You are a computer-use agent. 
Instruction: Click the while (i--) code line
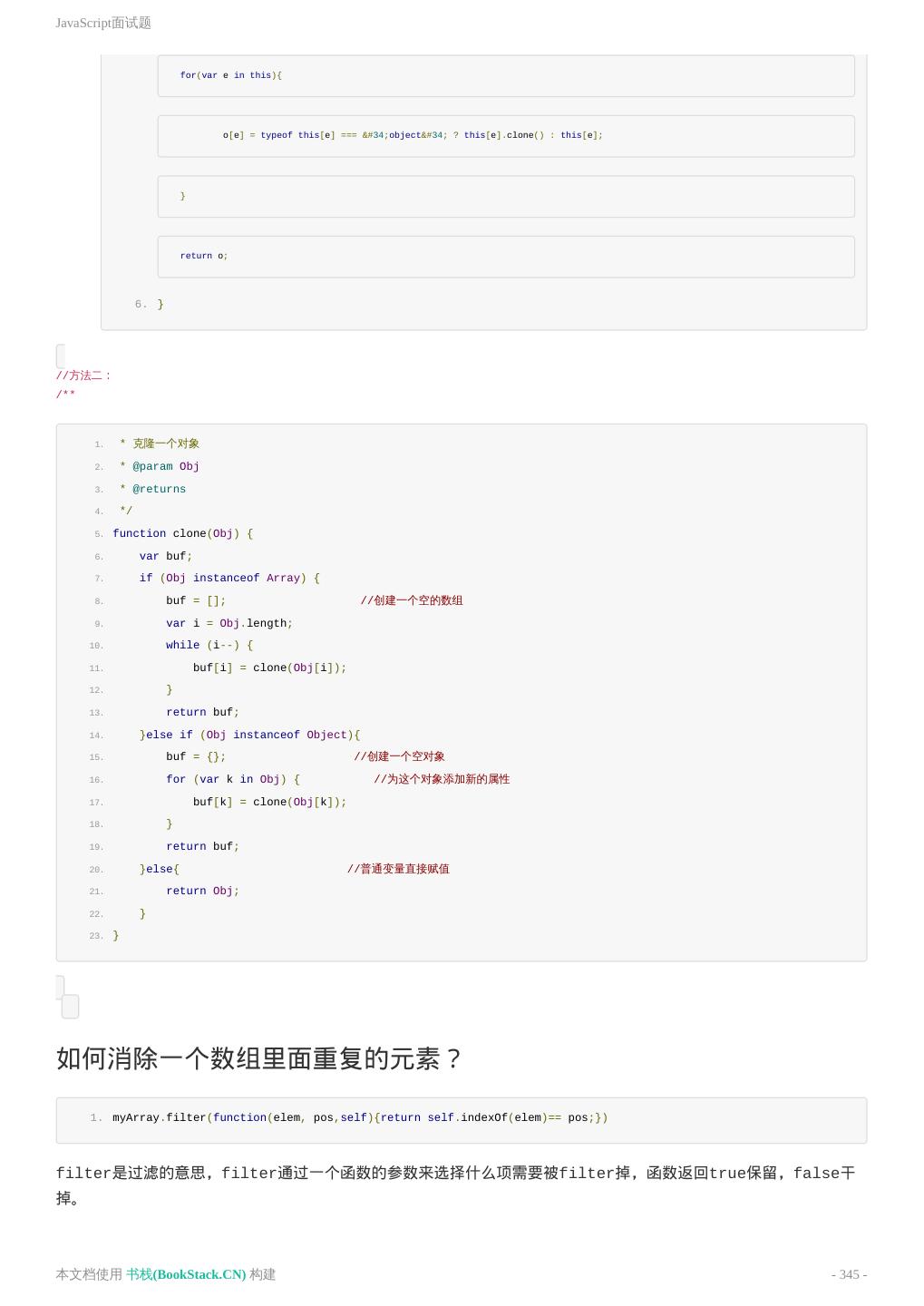tap(209, 645)
